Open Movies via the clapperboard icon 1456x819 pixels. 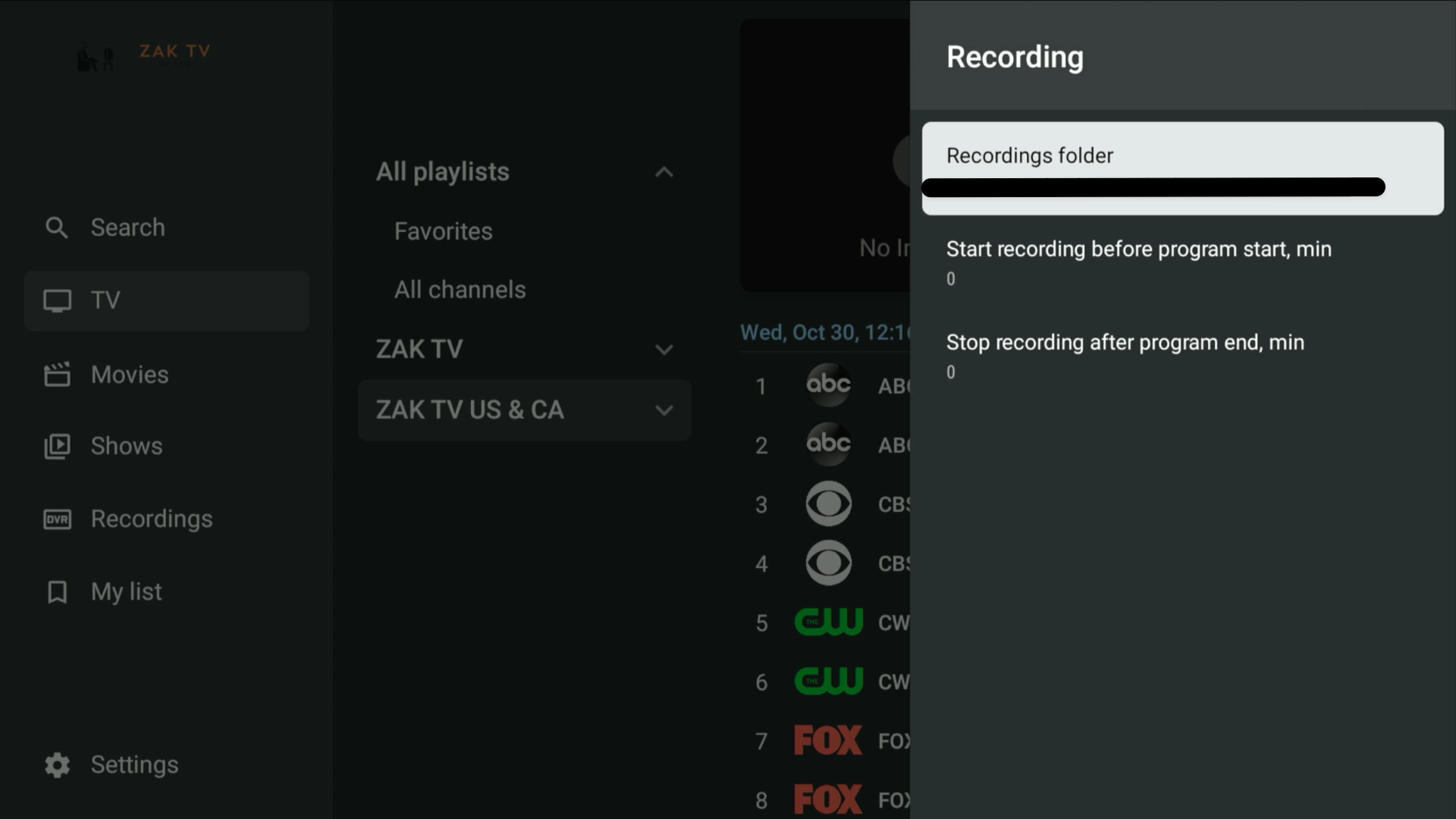[57, 375]
